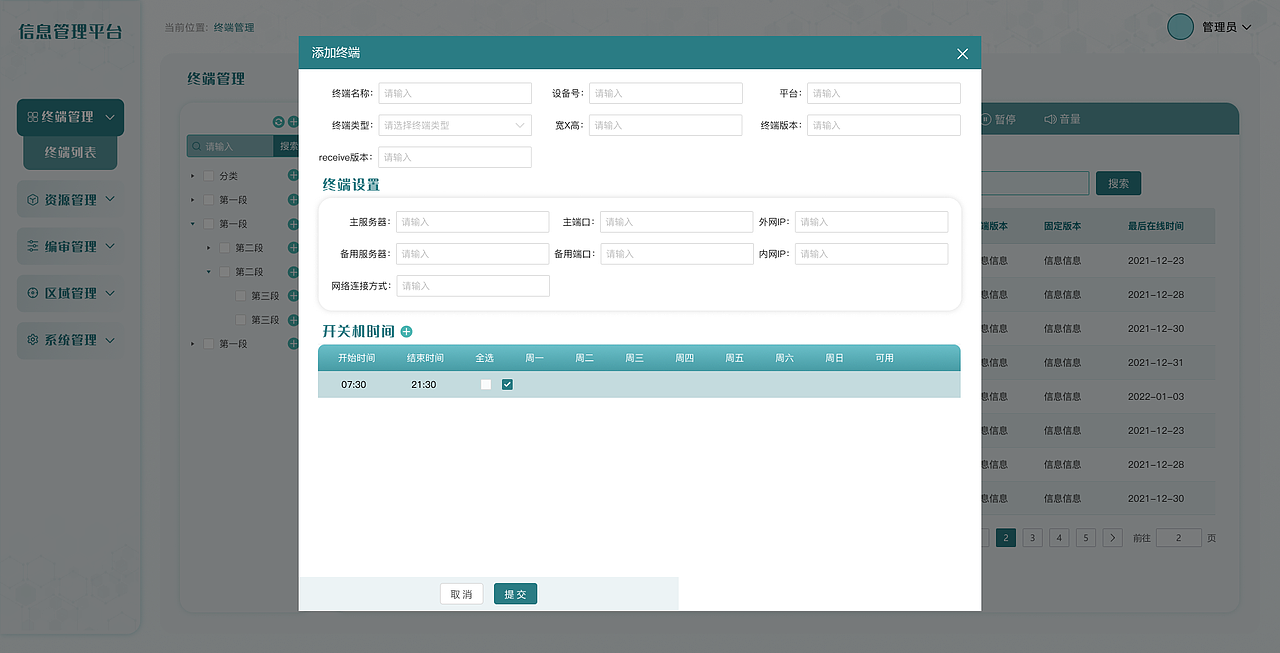Click the 最后在线时间 column header
The width and height of the screenshot is (1280, 653).
click(x=1156, y=226)
